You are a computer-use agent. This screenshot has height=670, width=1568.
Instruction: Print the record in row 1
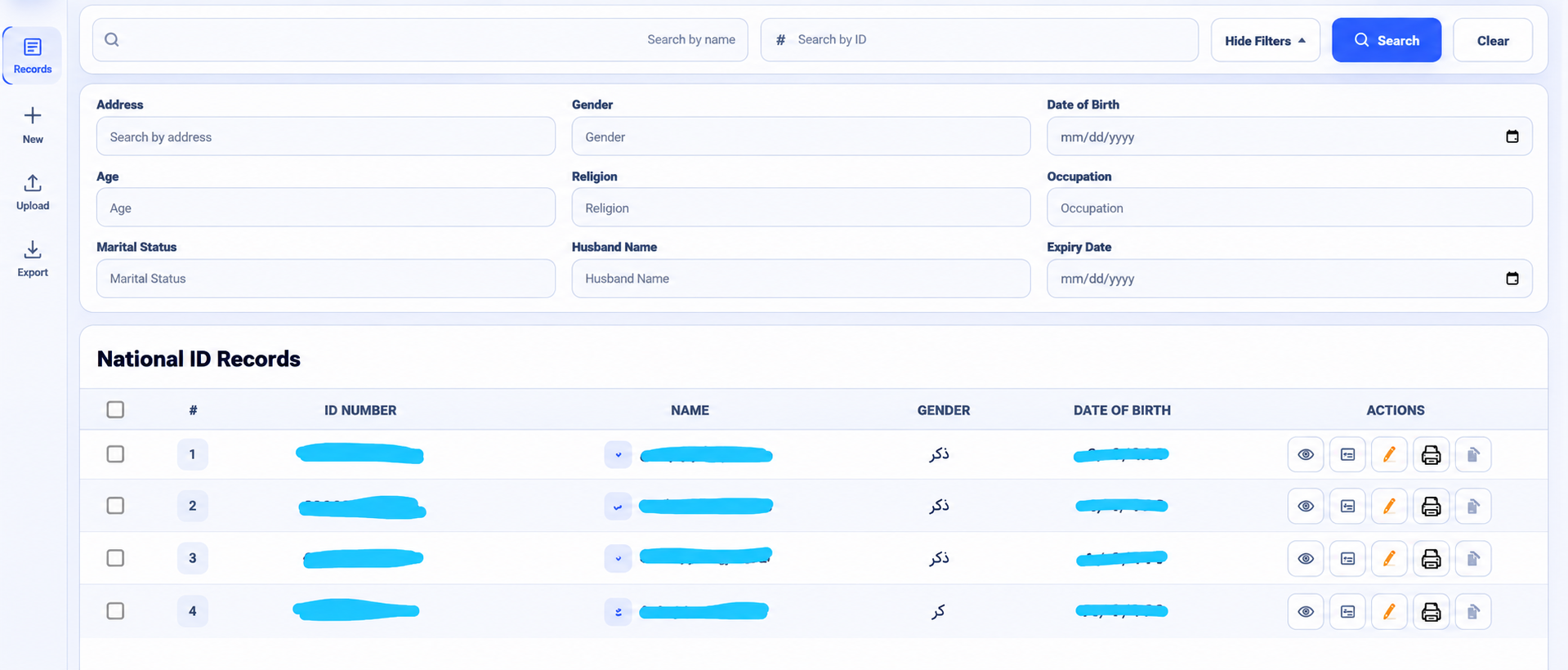click(x=1431, y=454)
